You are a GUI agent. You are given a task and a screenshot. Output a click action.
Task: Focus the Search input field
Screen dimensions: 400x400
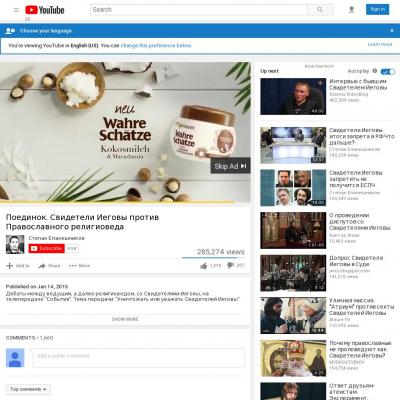point(199,10)
